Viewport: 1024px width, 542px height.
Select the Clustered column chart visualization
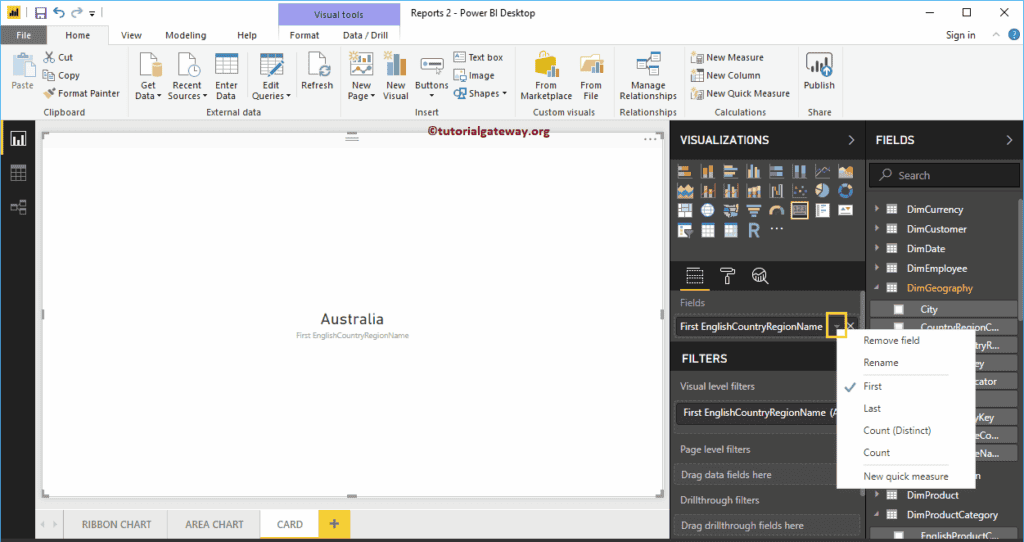[754, 172]
